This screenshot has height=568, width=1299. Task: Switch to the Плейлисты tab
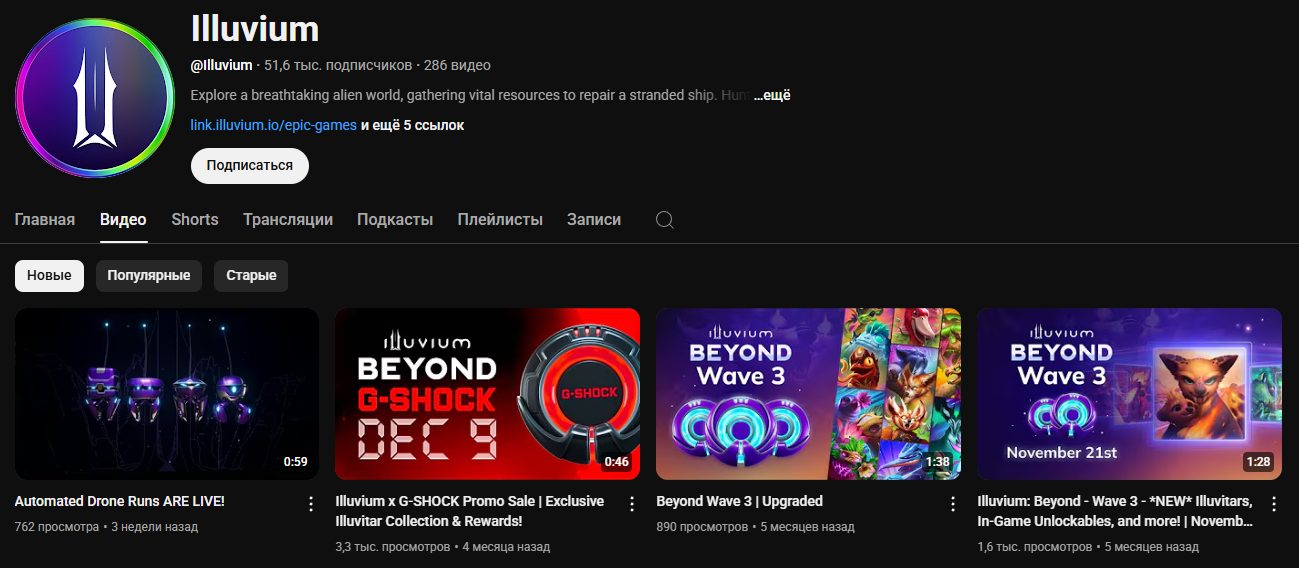tap(500, 220)
